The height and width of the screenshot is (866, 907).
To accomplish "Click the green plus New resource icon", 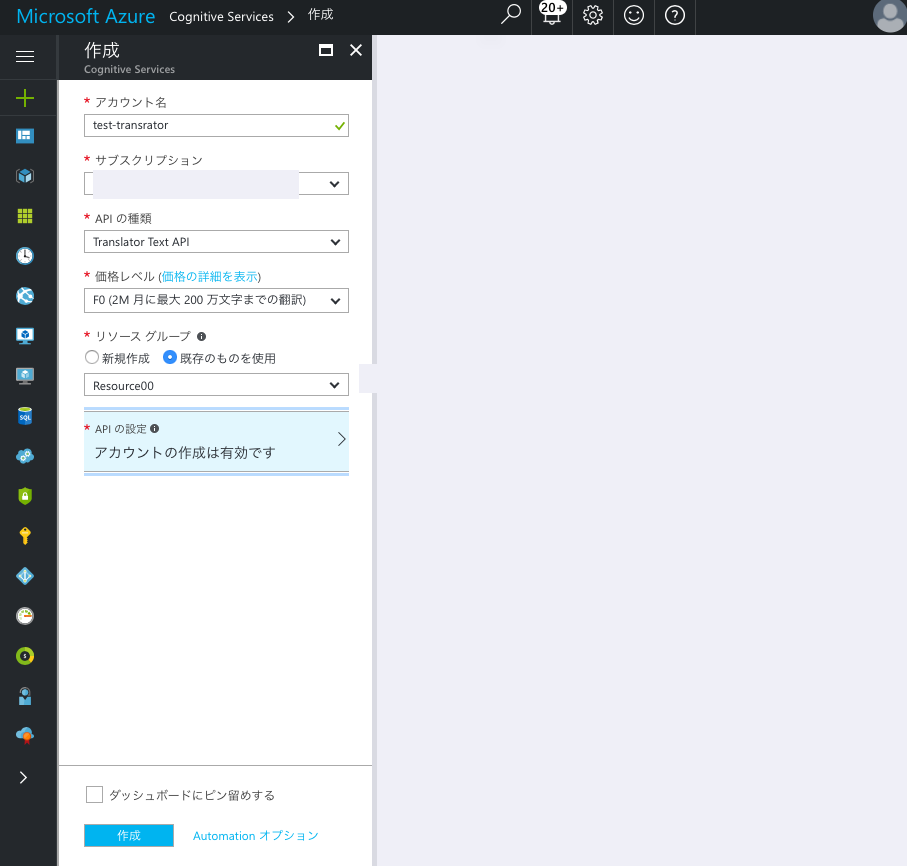I will click(25, 98).
